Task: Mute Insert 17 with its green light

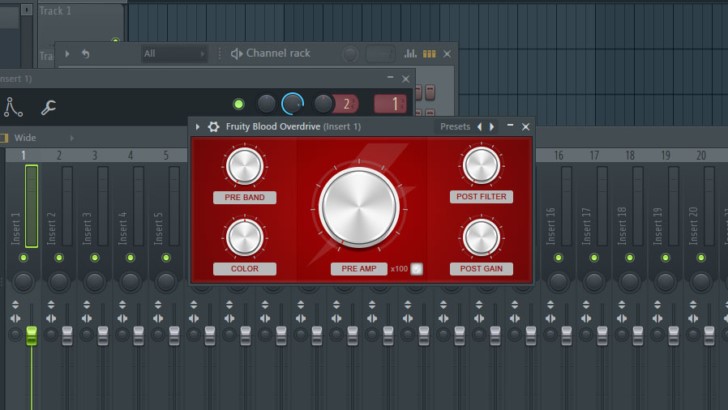Action: point(594,258)
